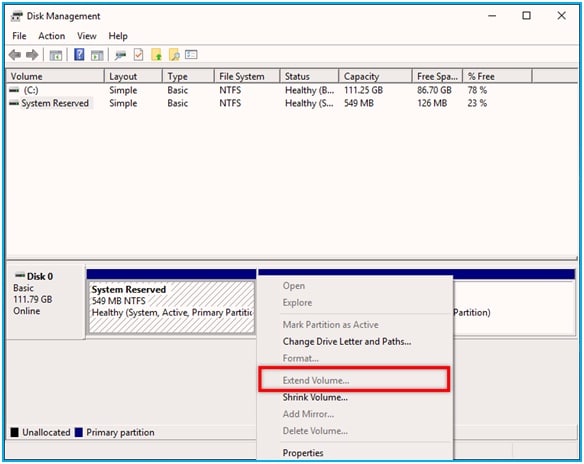Click the greyed Open context menu entry
This screenshot has width=584, height=464.
[x=293, y=286]
